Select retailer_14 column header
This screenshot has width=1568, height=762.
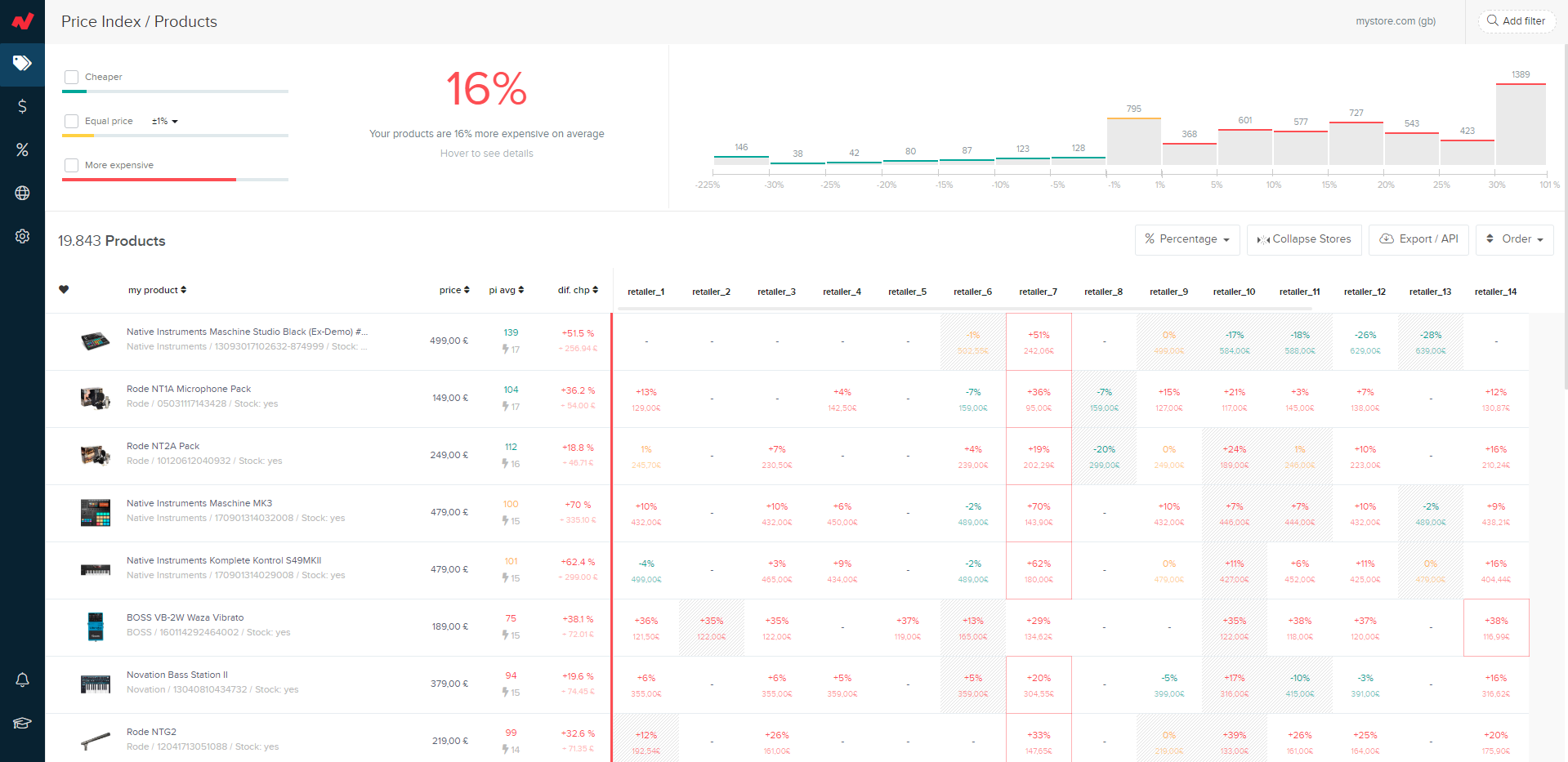[x=1495, y=292]
